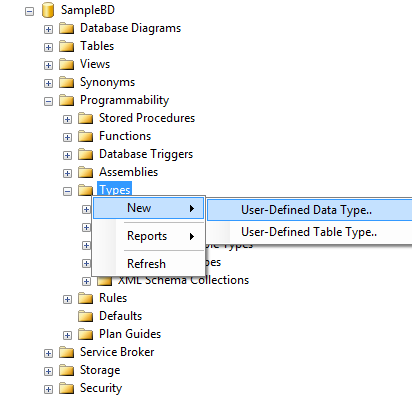Select the Database Diagrams label

(131, 28)
